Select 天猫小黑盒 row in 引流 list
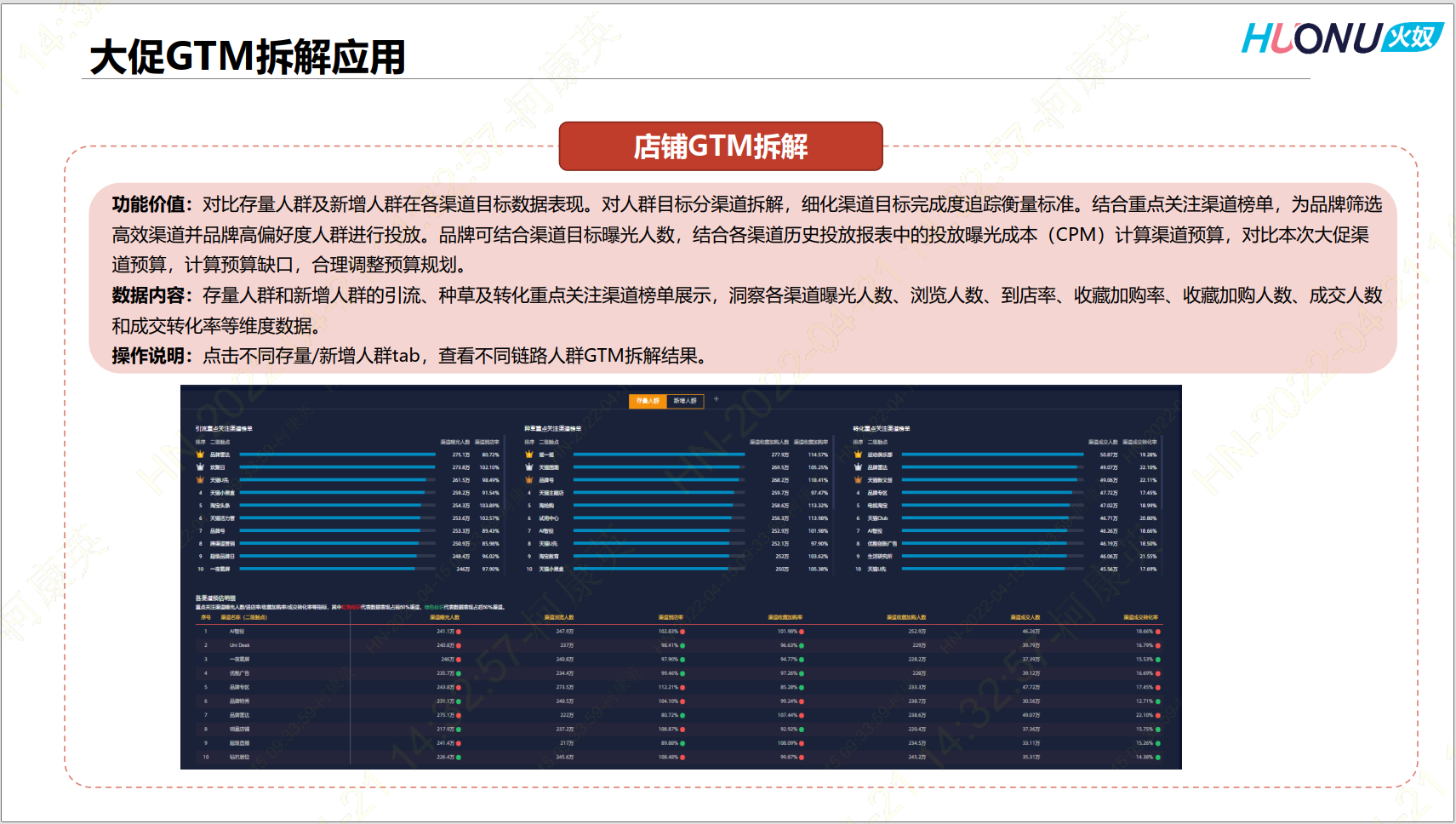Image resolution: width=1456 pixels, height=824 pixels. (347, 493)
